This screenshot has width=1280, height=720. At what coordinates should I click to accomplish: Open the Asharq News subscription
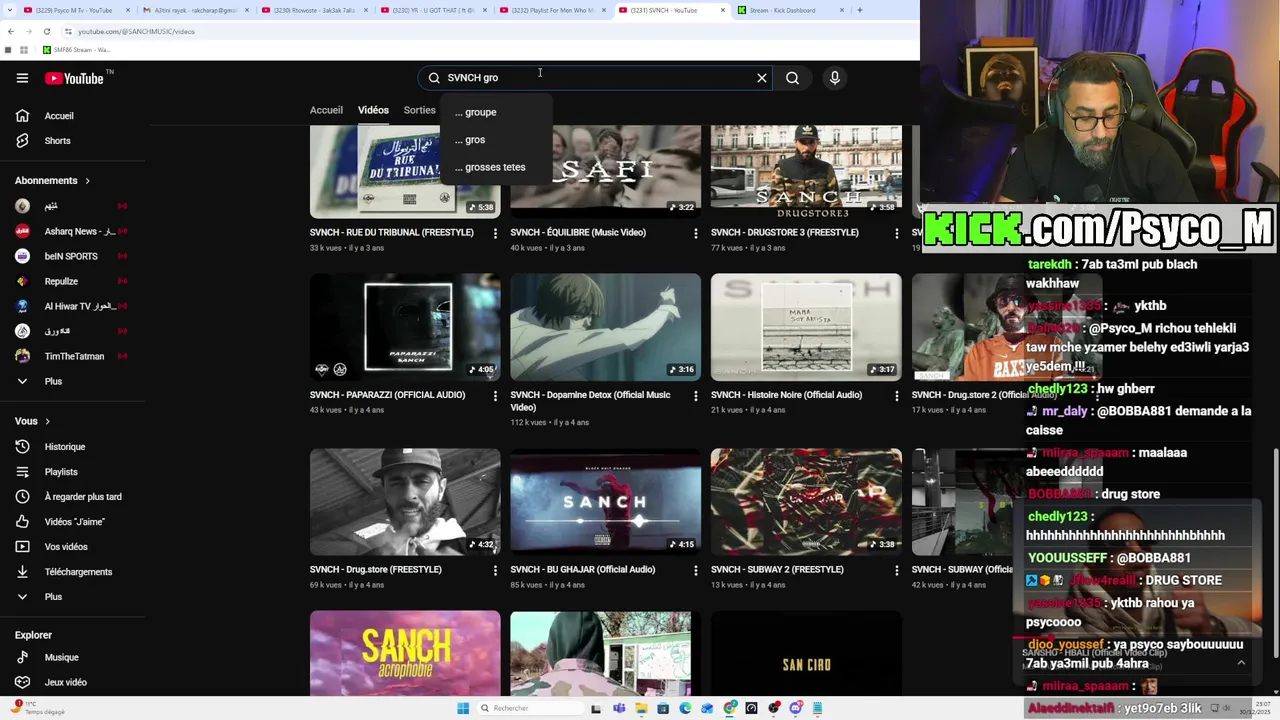(71, 232)
